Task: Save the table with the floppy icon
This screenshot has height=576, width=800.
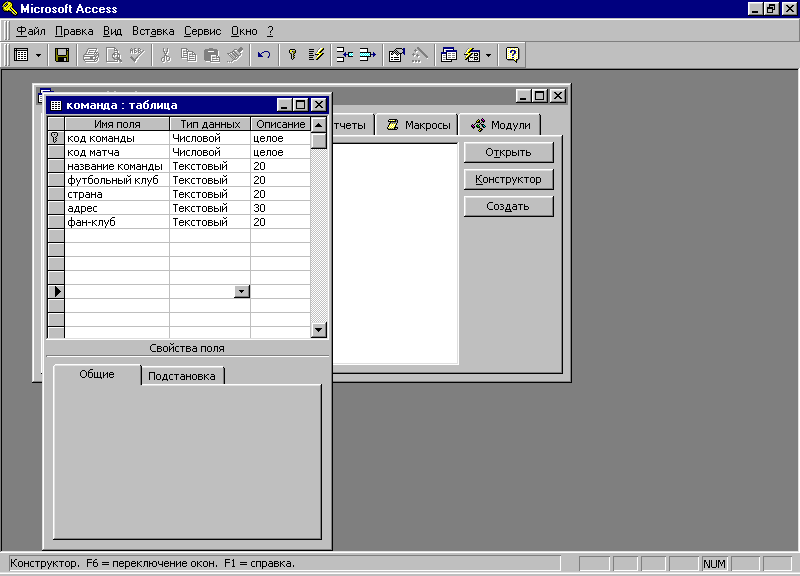Action: 62,55
